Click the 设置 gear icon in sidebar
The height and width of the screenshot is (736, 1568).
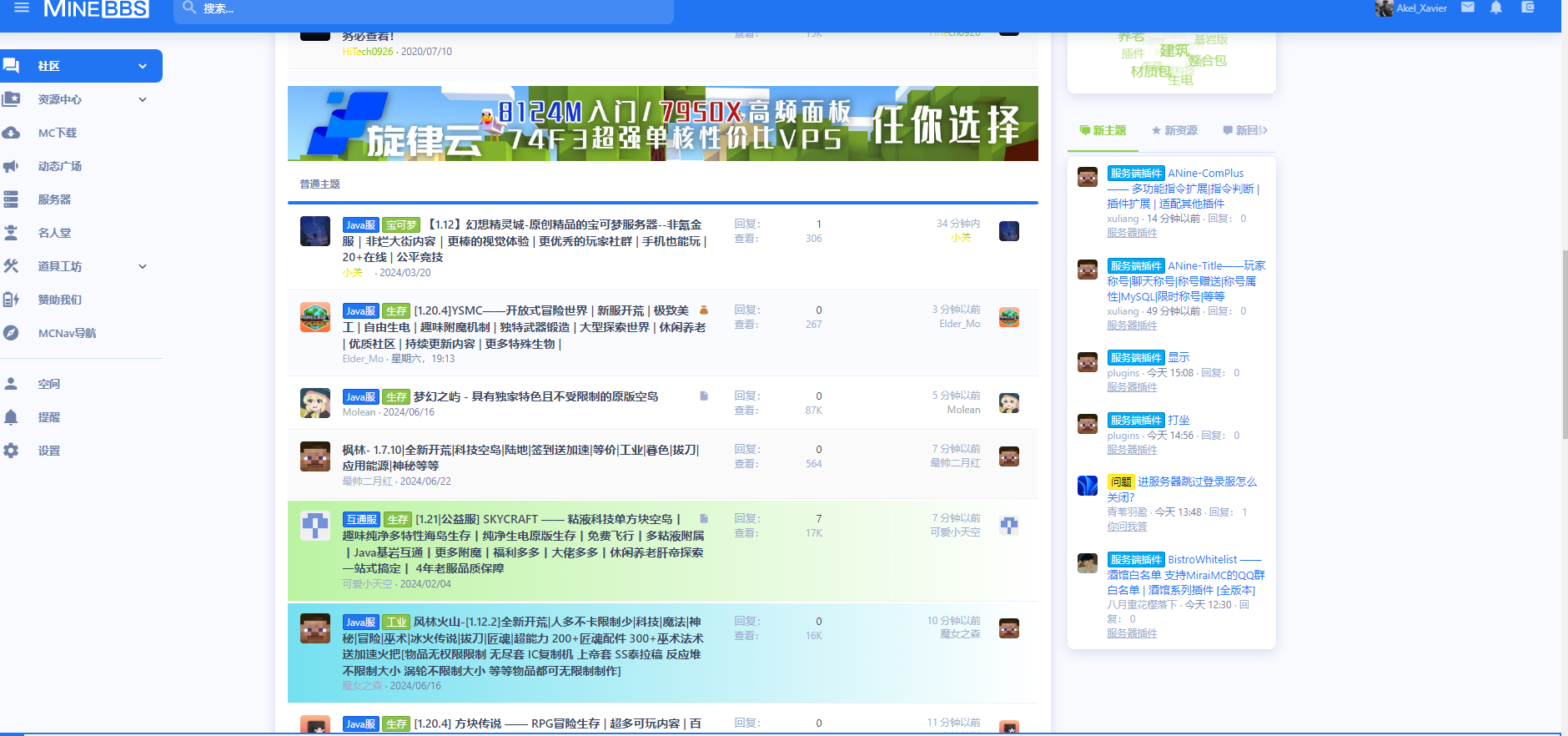pos(11,451)
